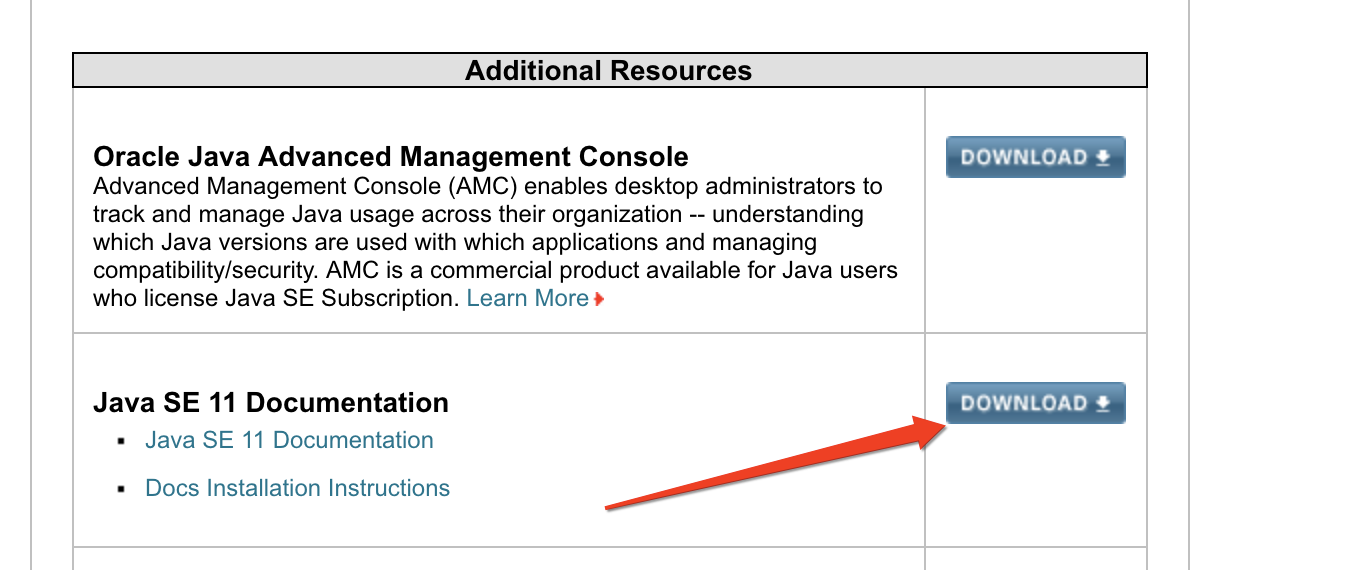Open the Java SE 11 Documentation link
Viewport: 1356px width, 570px height.
289,440
